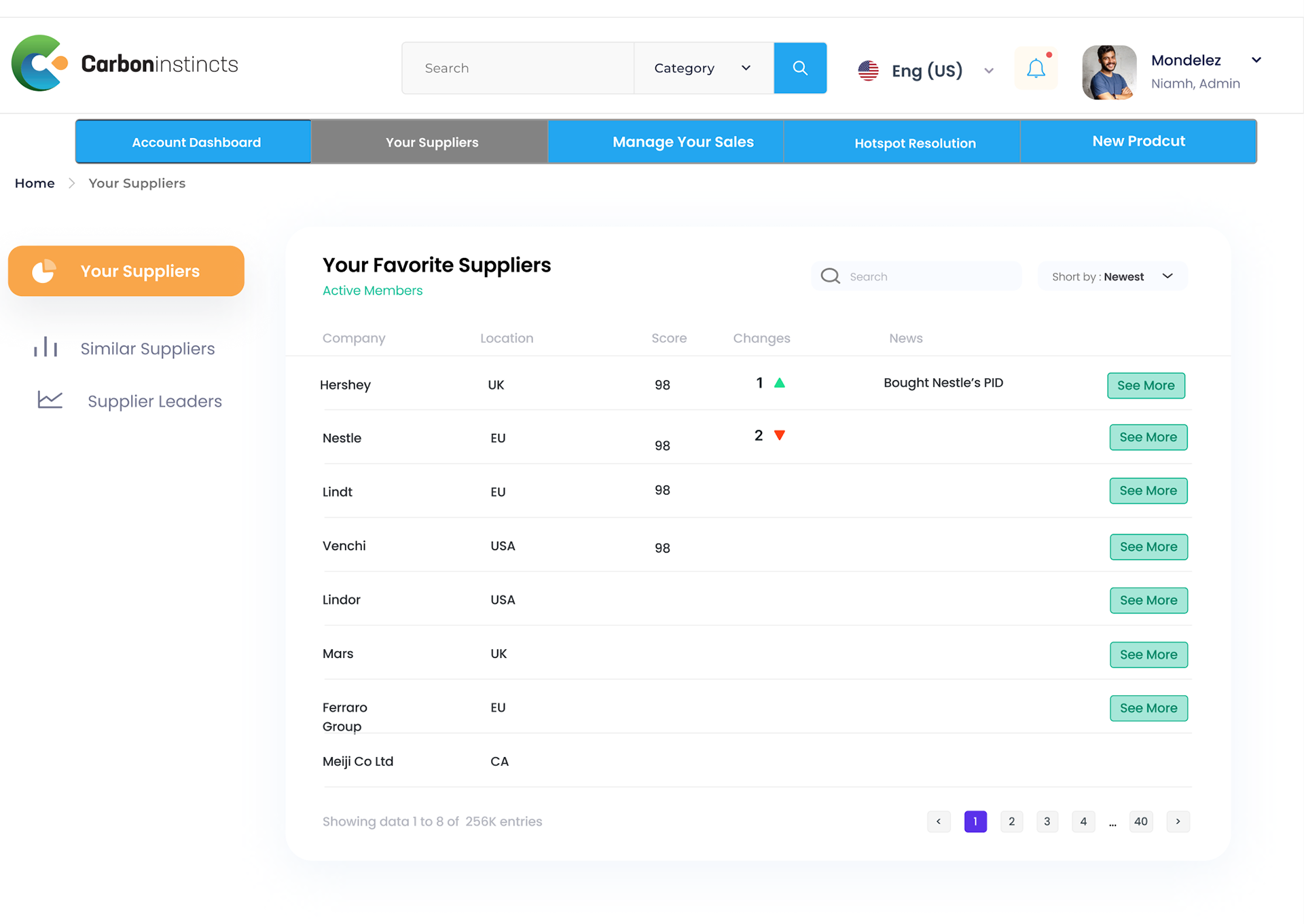Click the Company column header
Viewport: 1304px width, 924px height.
point(354,338)
